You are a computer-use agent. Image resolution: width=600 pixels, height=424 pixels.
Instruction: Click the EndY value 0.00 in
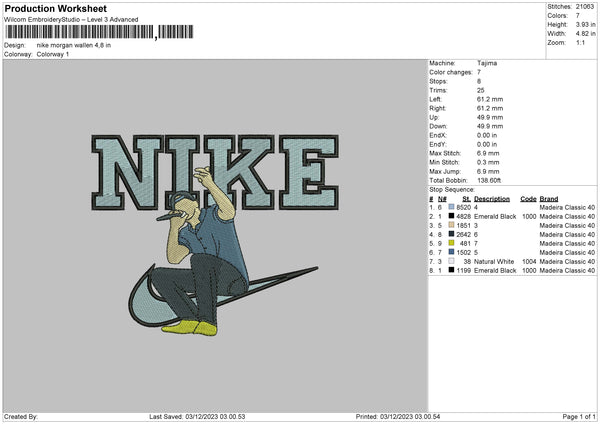tap(487, 144)
